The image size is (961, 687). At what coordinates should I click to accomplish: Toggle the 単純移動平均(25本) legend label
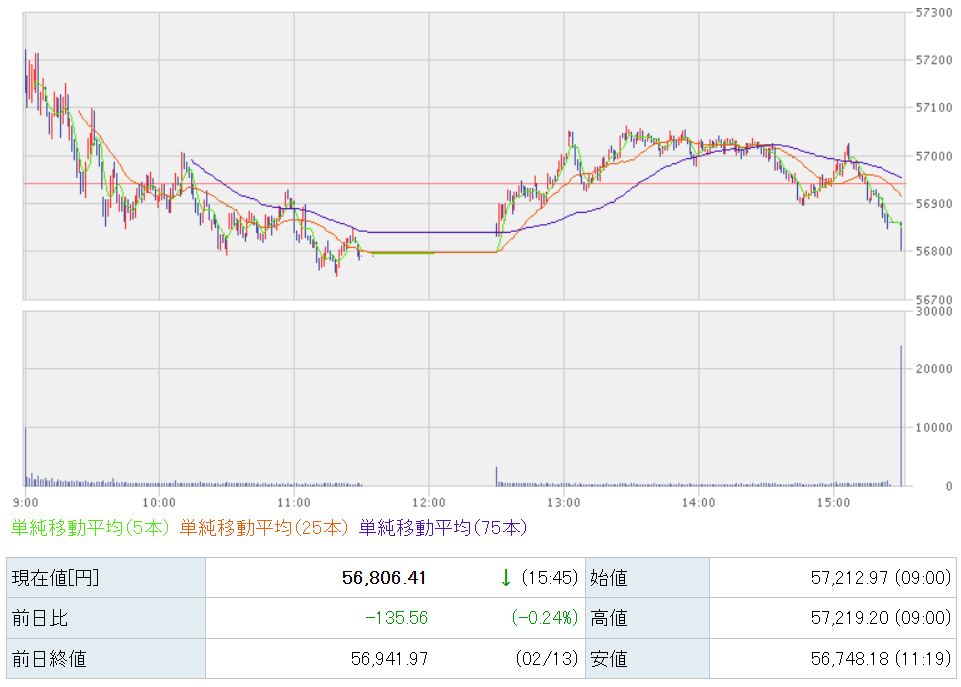tap(266, 527)
